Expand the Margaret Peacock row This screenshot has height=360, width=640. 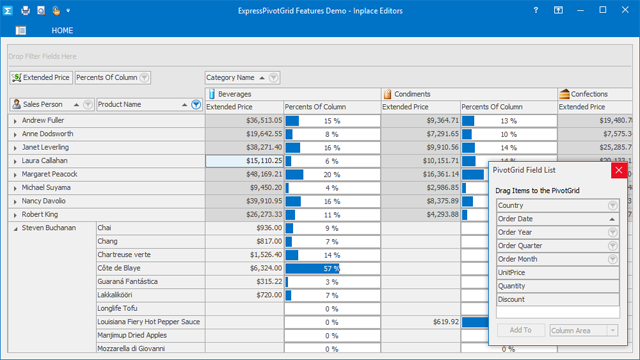pyautogui.click(x=15, y=175)
